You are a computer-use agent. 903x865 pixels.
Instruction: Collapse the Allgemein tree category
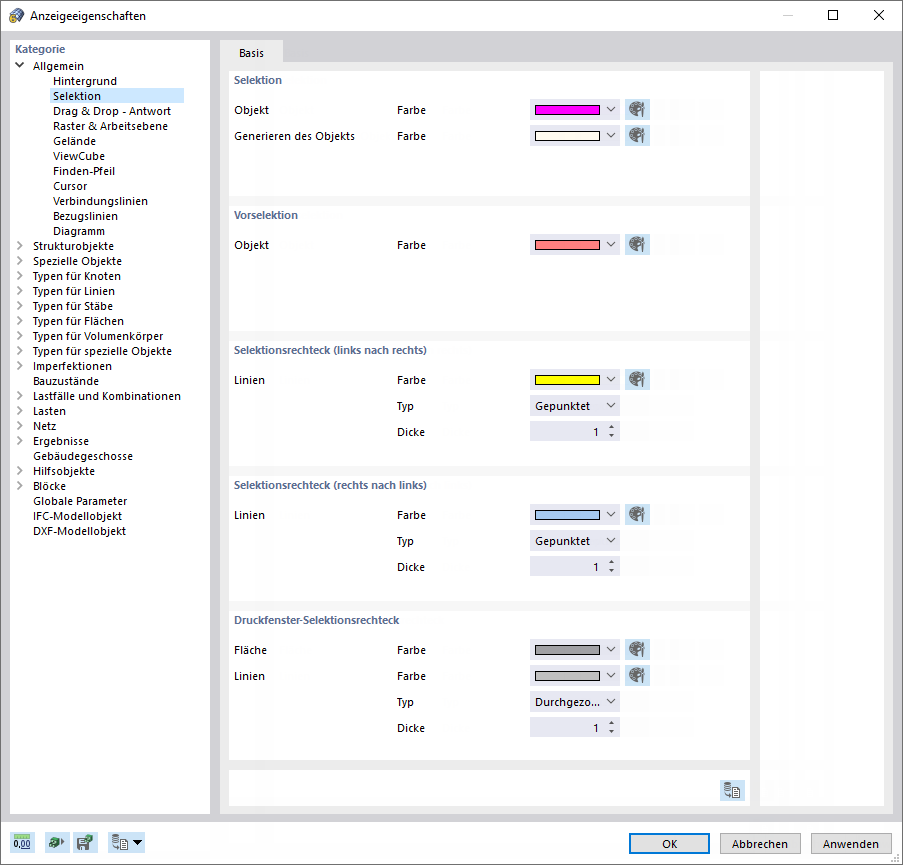(x=20, y=65)
